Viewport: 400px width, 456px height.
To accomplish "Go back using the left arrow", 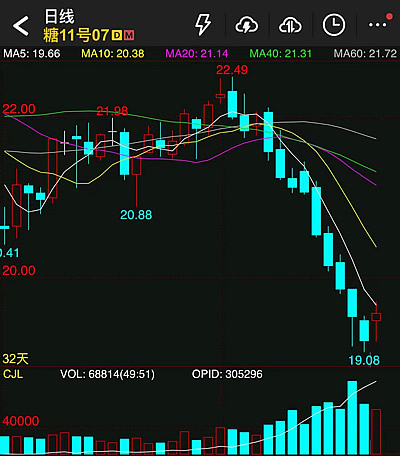I will click(21, 26).
